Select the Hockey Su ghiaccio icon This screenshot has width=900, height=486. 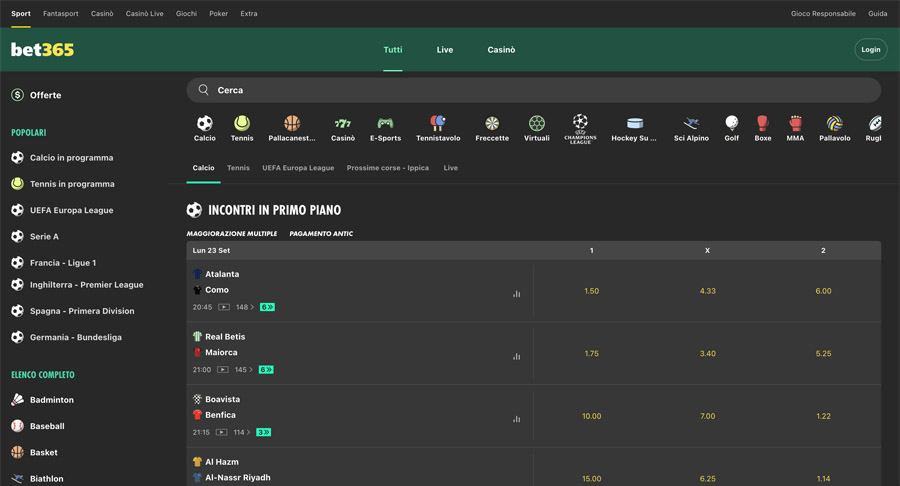pos(635,123)
